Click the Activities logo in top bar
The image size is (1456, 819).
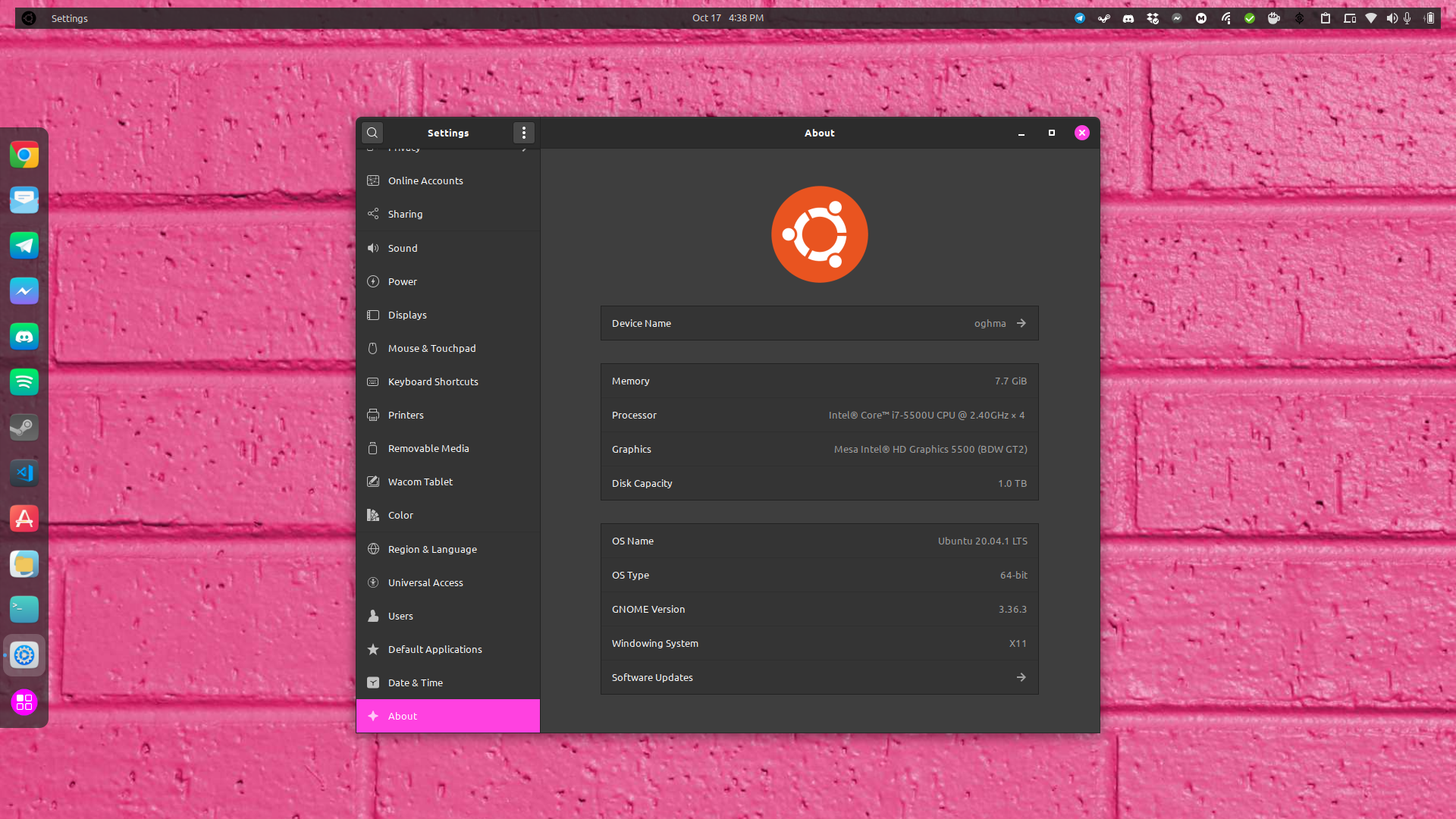(x=29, y=18)
